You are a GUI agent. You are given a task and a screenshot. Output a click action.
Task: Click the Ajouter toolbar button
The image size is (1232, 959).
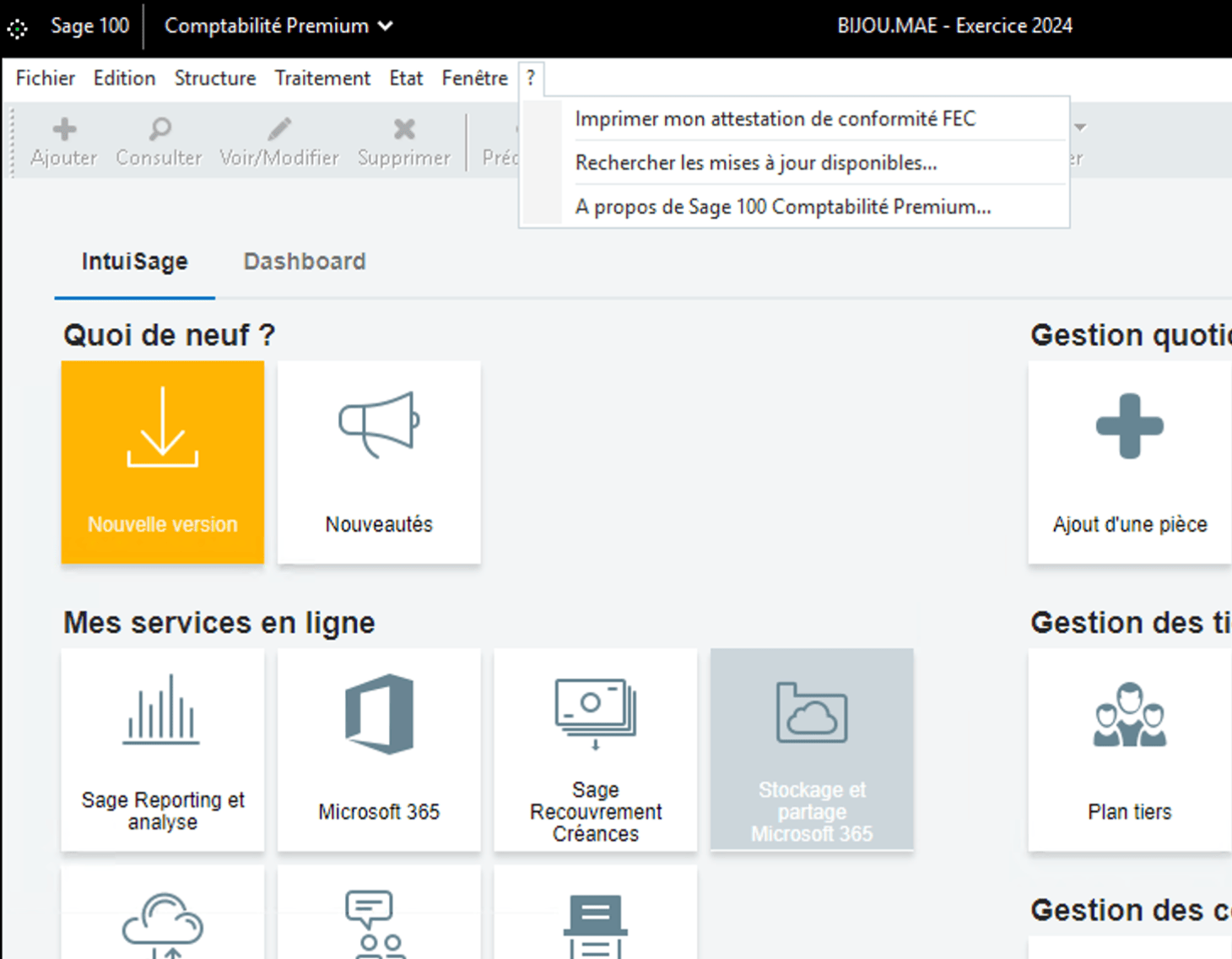(64, 142)
